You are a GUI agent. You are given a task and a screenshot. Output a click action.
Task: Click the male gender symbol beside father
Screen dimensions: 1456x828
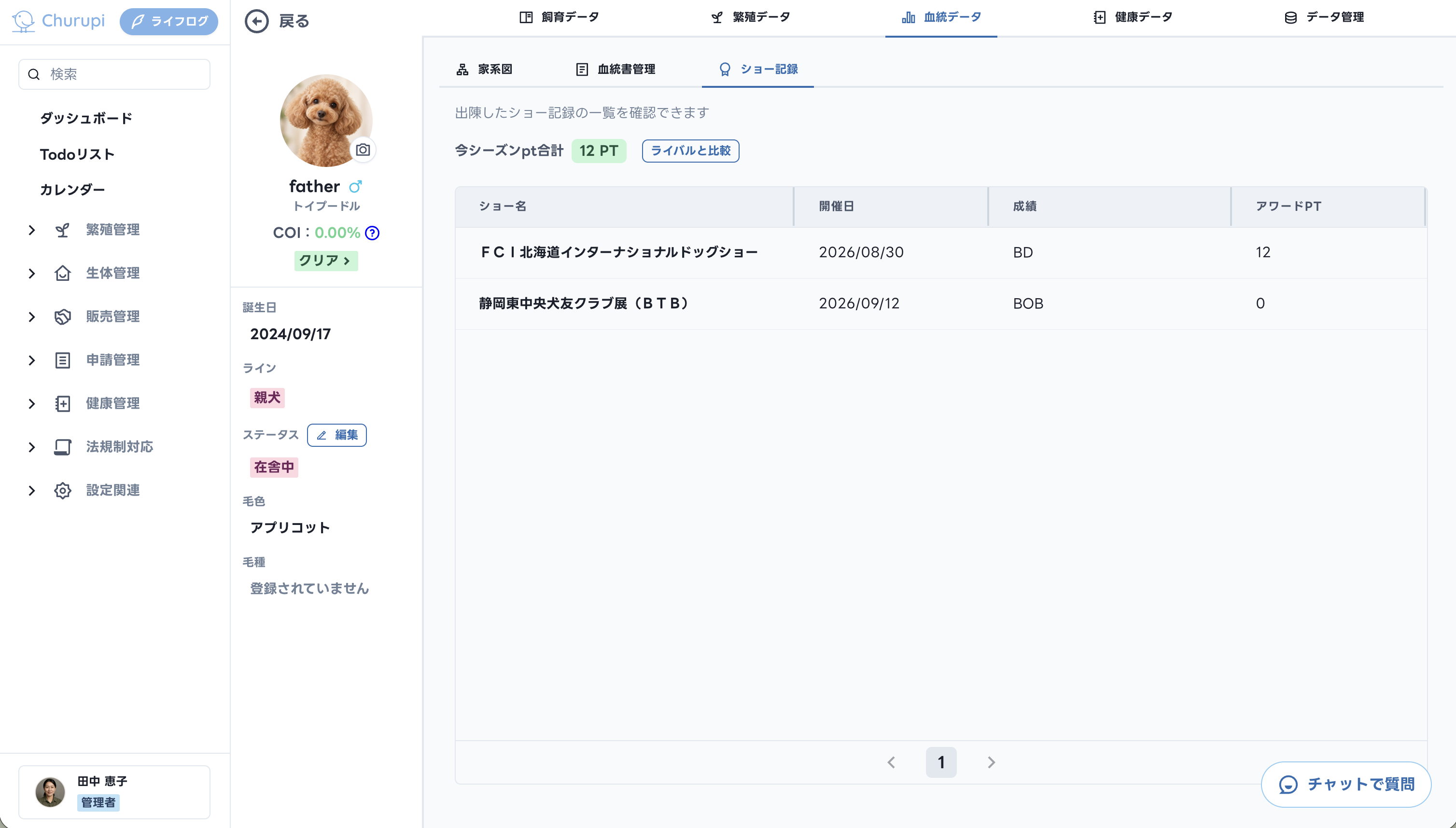356,186
